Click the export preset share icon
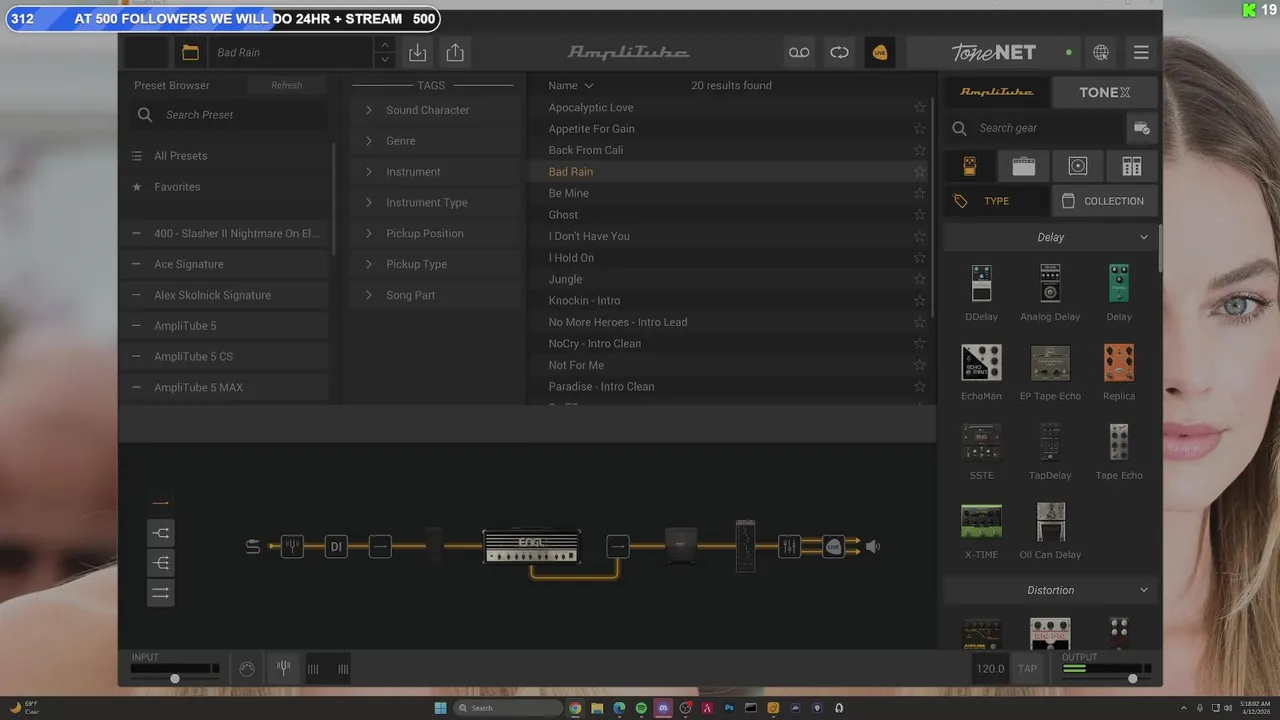This screenshot has height=720, width=1280. pos(455,52)
